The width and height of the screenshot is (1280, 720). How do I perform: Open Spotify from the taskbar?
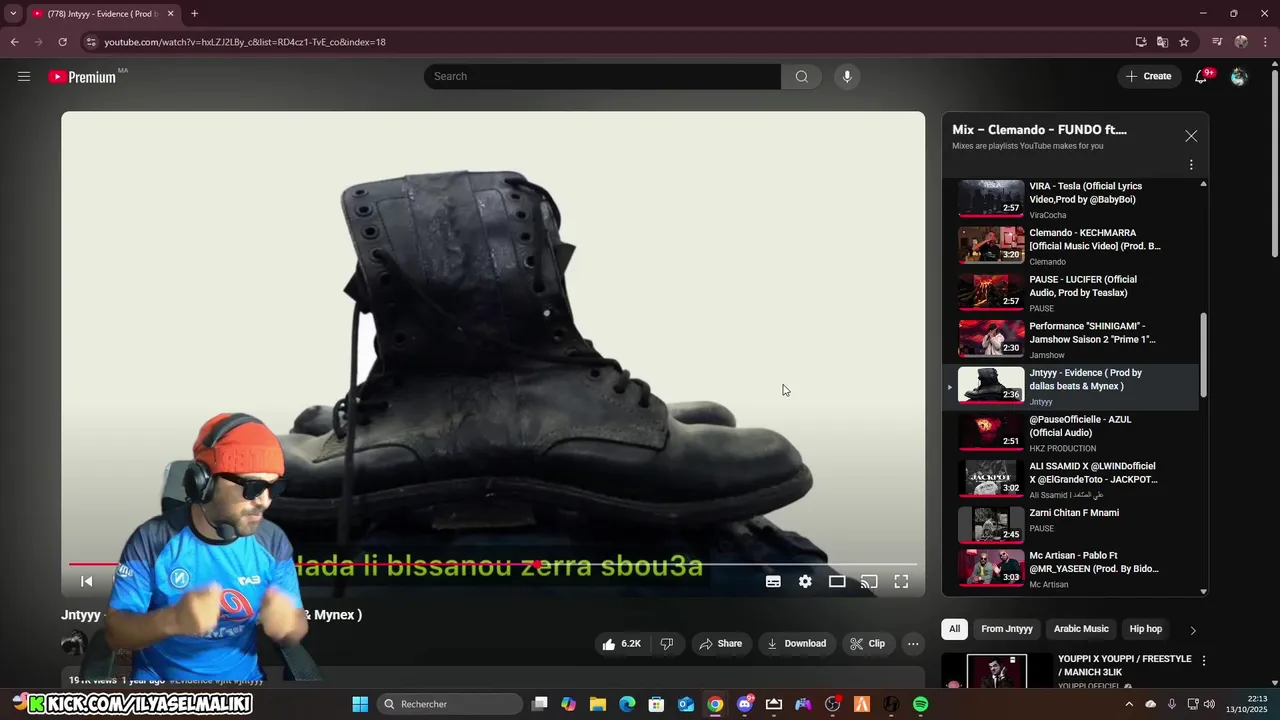tap(920, 704)
